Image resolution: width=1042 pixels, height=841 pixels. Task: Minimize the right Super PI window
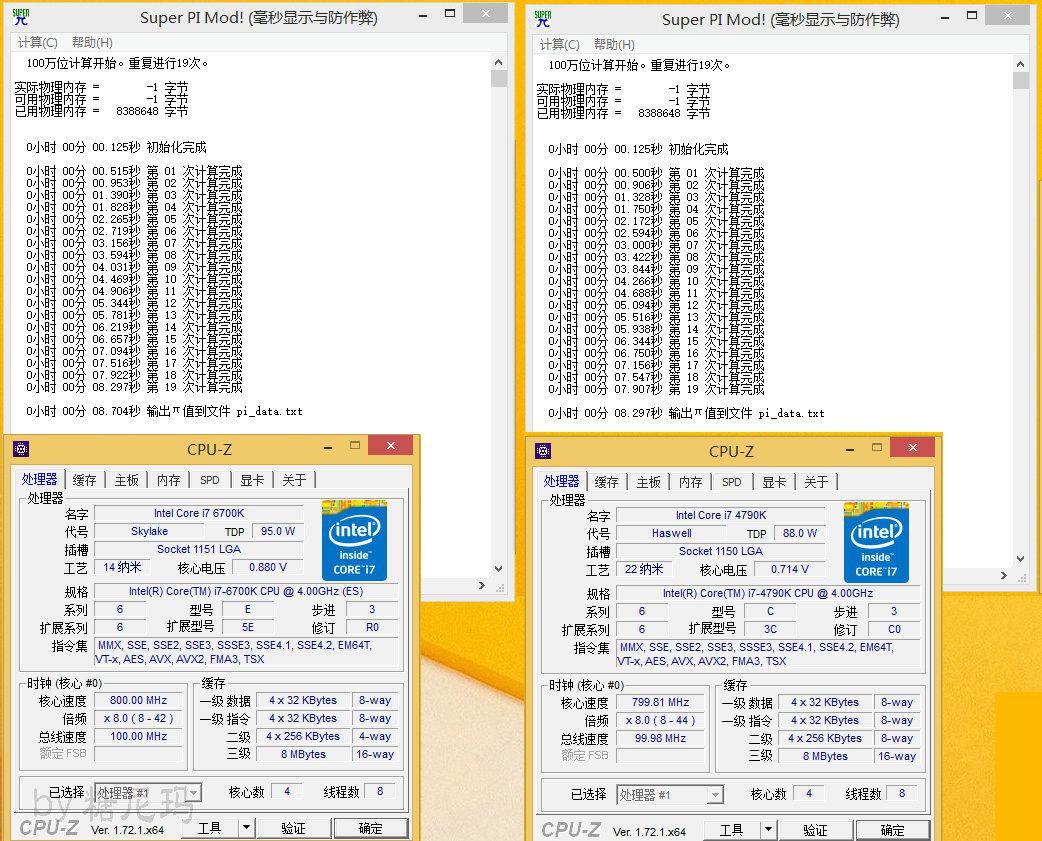[x=945, y=17]
